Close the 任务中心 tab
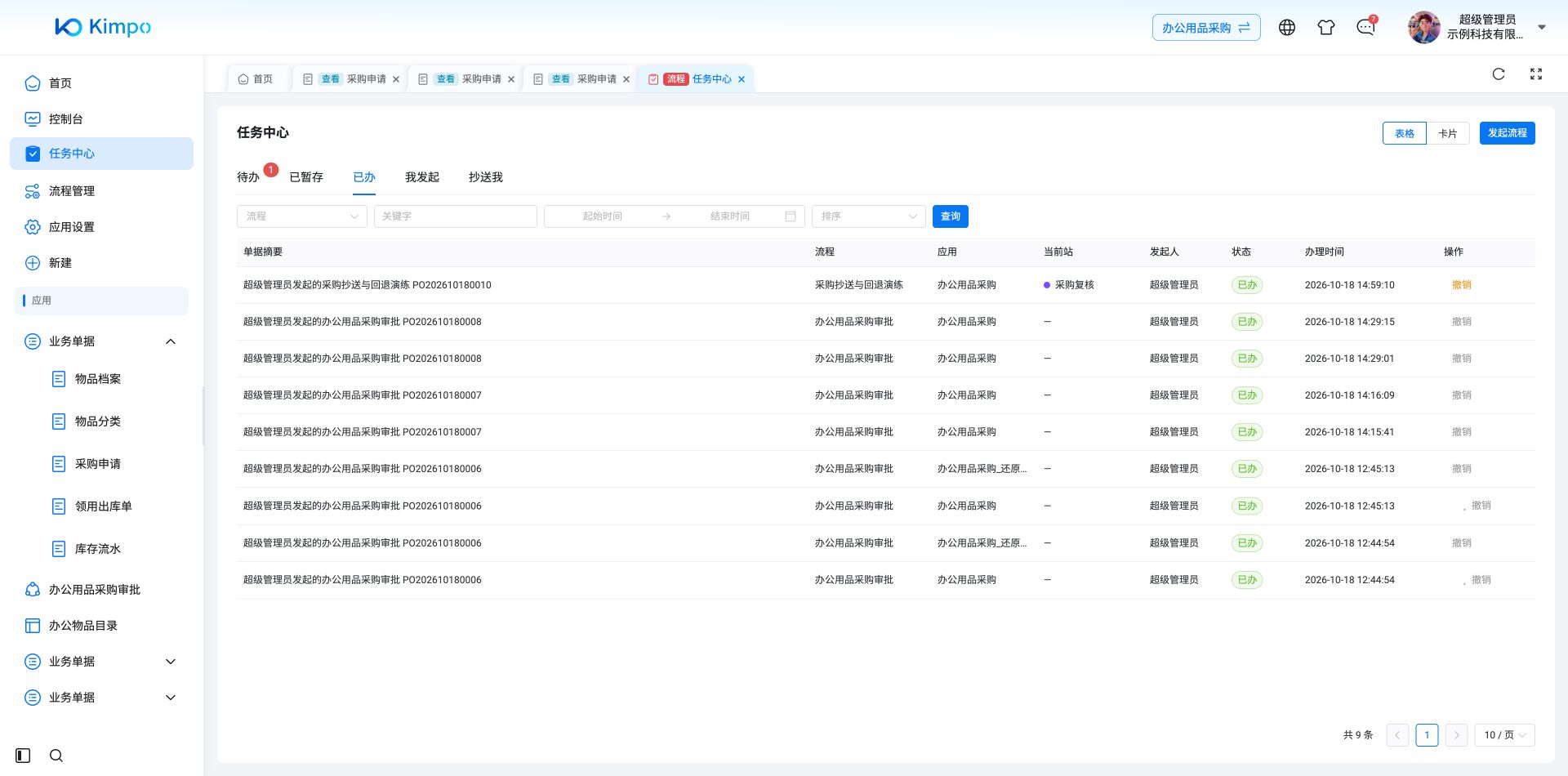 click(x=742, y=79)
